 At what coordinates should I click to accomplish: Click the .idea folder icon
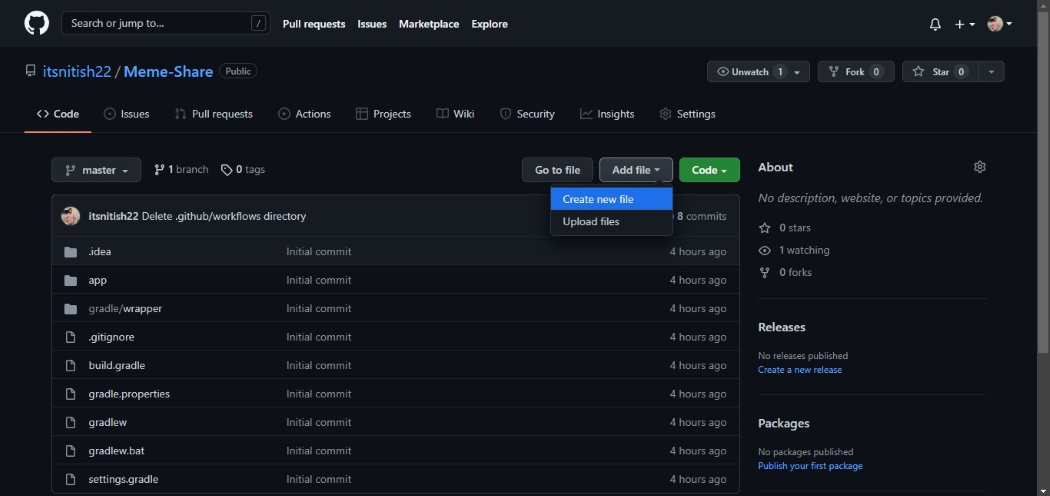[x=70, y=252]
